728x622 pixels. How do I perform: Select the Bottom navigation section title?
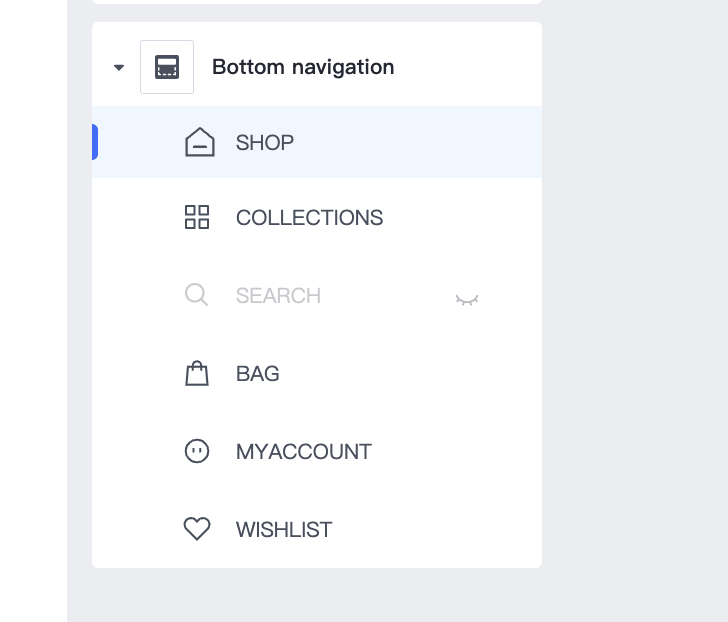(x=303, y=67)
